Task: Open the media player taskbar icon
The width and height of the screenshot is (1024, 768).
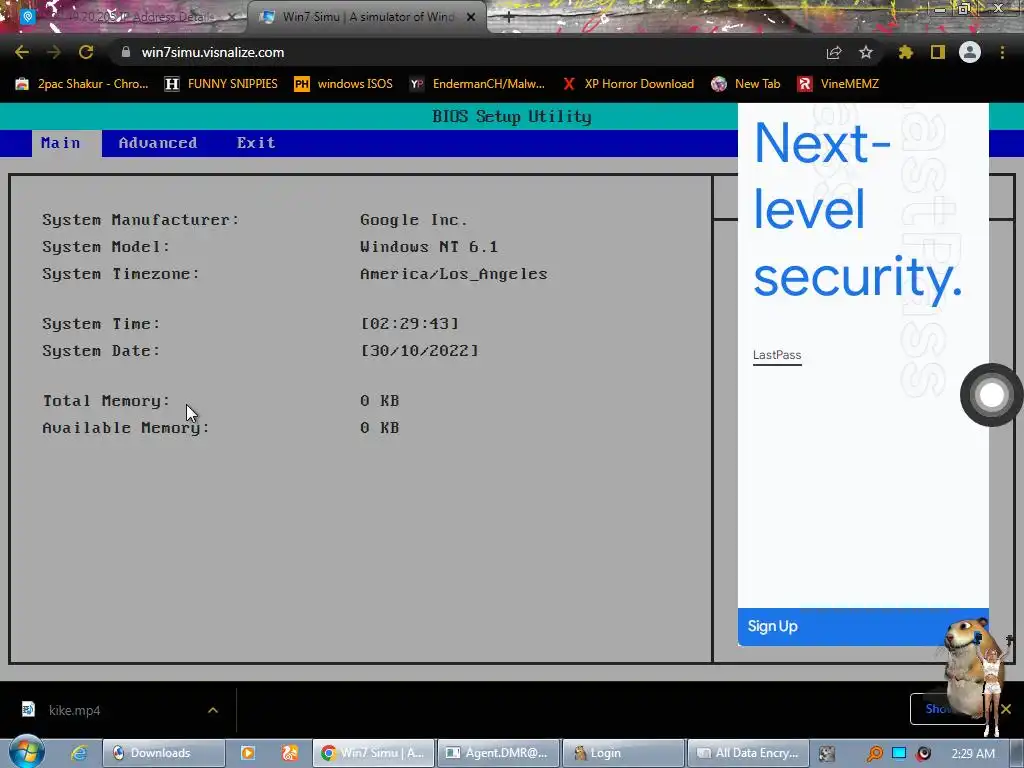Action: (x=248, y=753)
